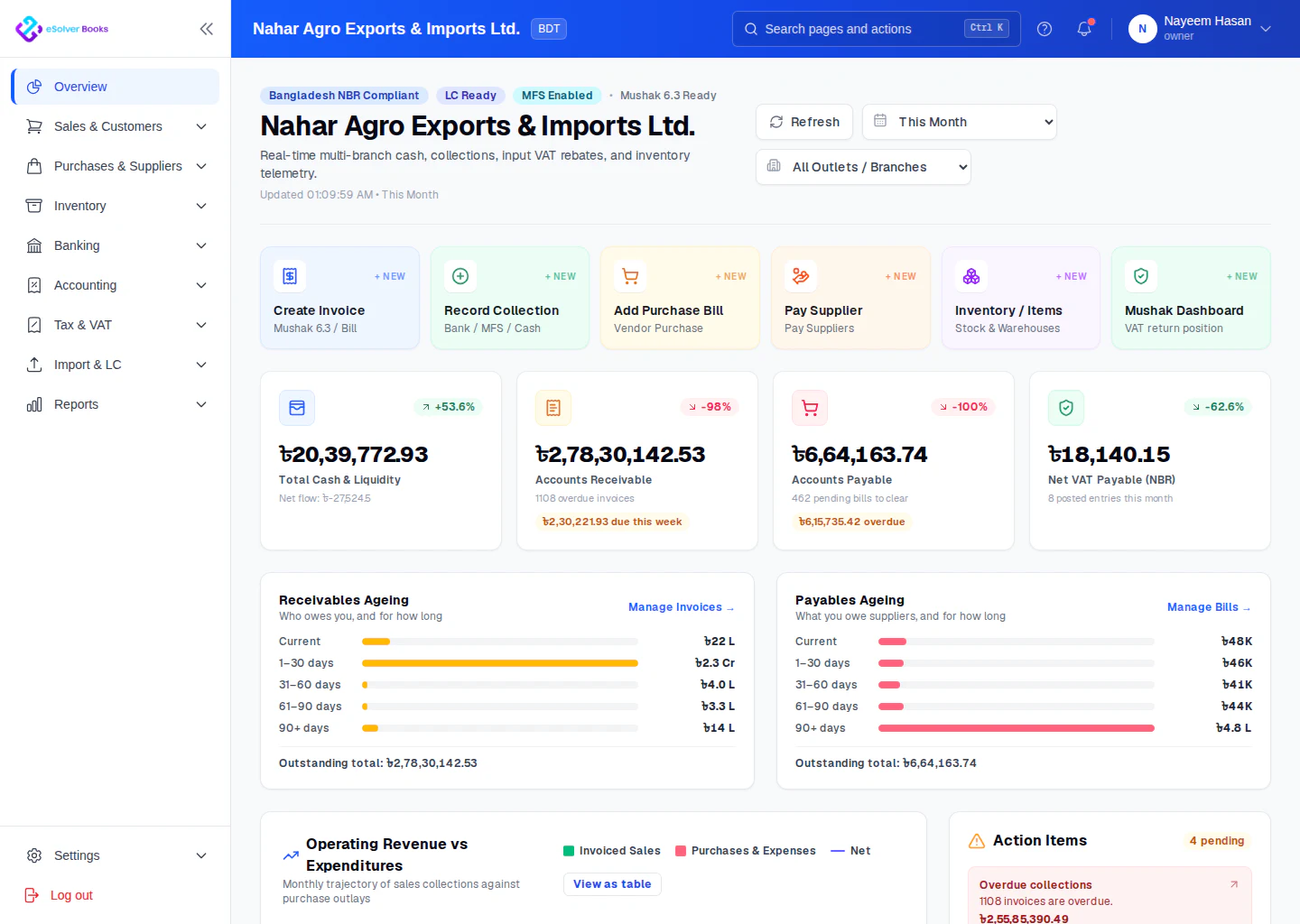Open the help question-mark icon
Viewport: 1300px width, 924px height.
pyautogui.click(x=1045, y=29)
